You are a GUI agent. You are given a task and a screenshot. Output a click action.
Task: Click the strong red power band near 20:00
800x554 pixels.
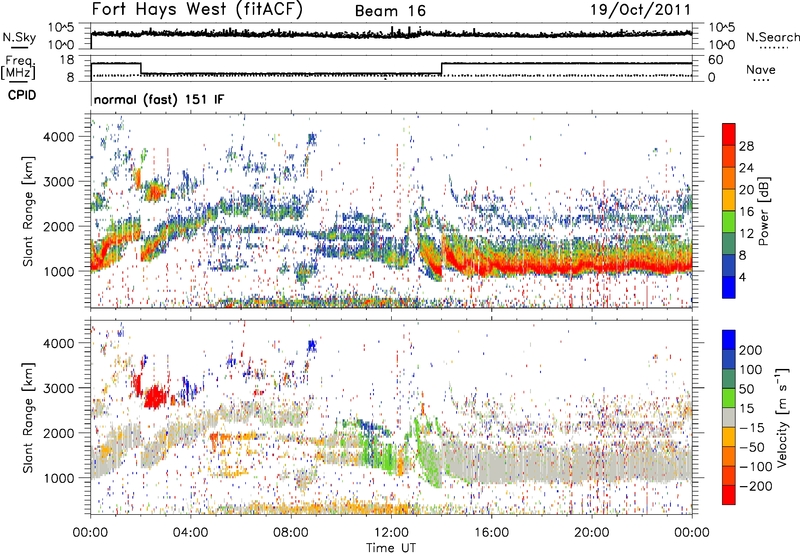(592, 267)
